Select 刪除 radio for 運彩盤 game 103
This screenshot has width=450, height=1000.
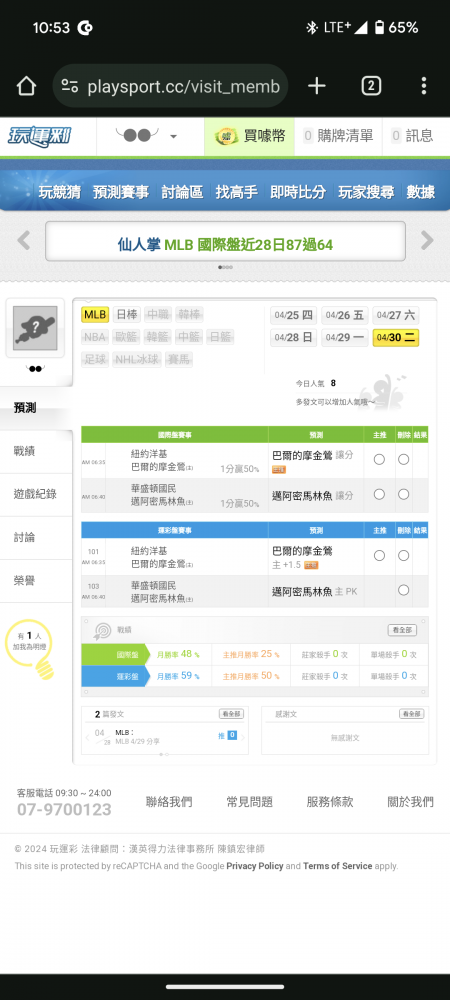(403, 591)
